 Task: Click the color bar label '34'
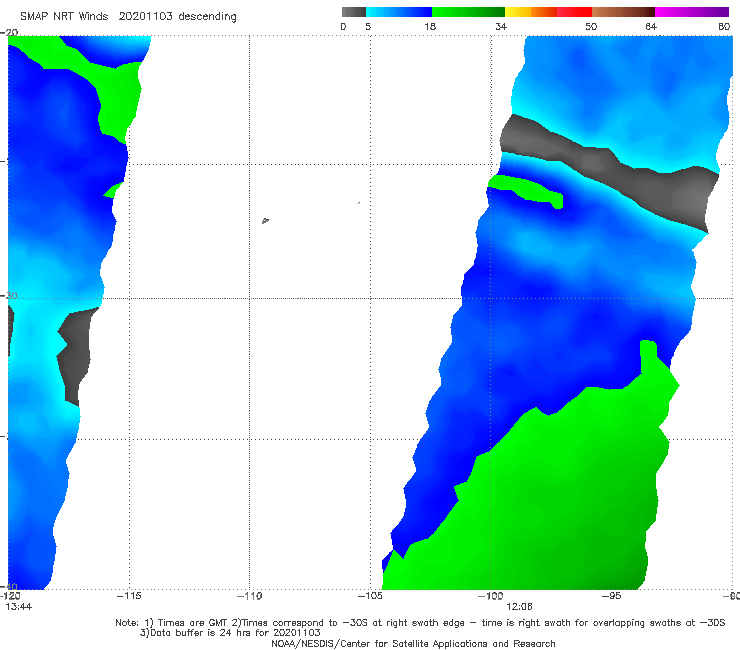point(501,27)
